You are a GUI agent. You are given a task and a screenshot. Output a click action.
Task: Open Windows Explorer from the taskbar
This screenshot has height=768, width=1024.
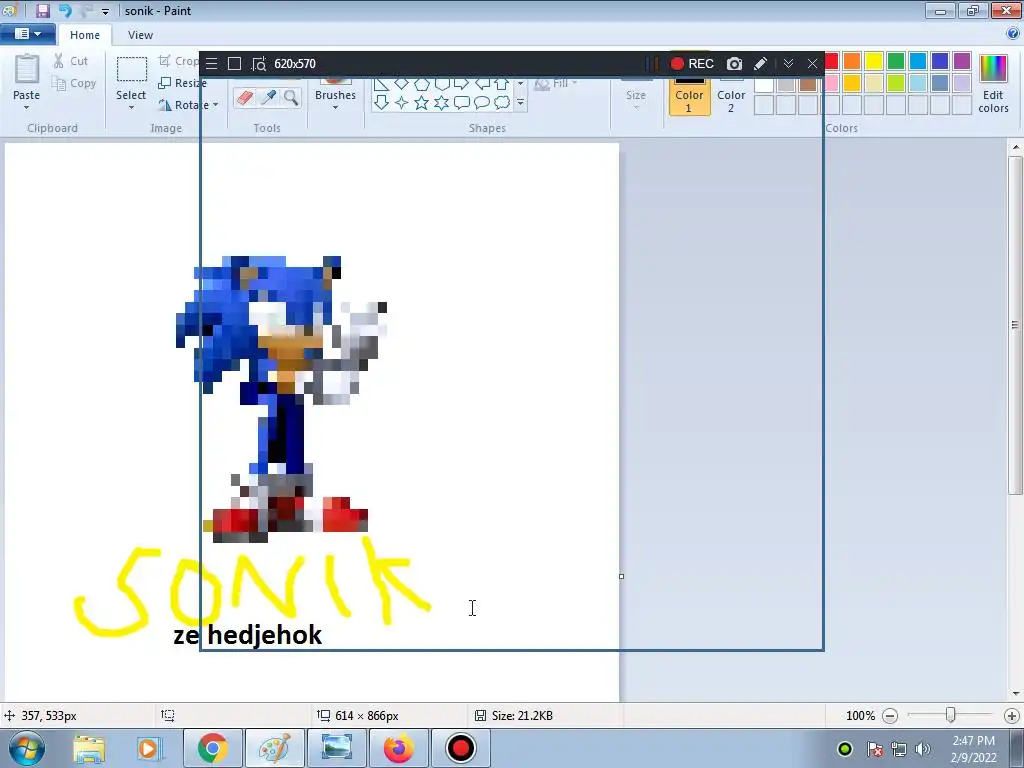[89, 748]
